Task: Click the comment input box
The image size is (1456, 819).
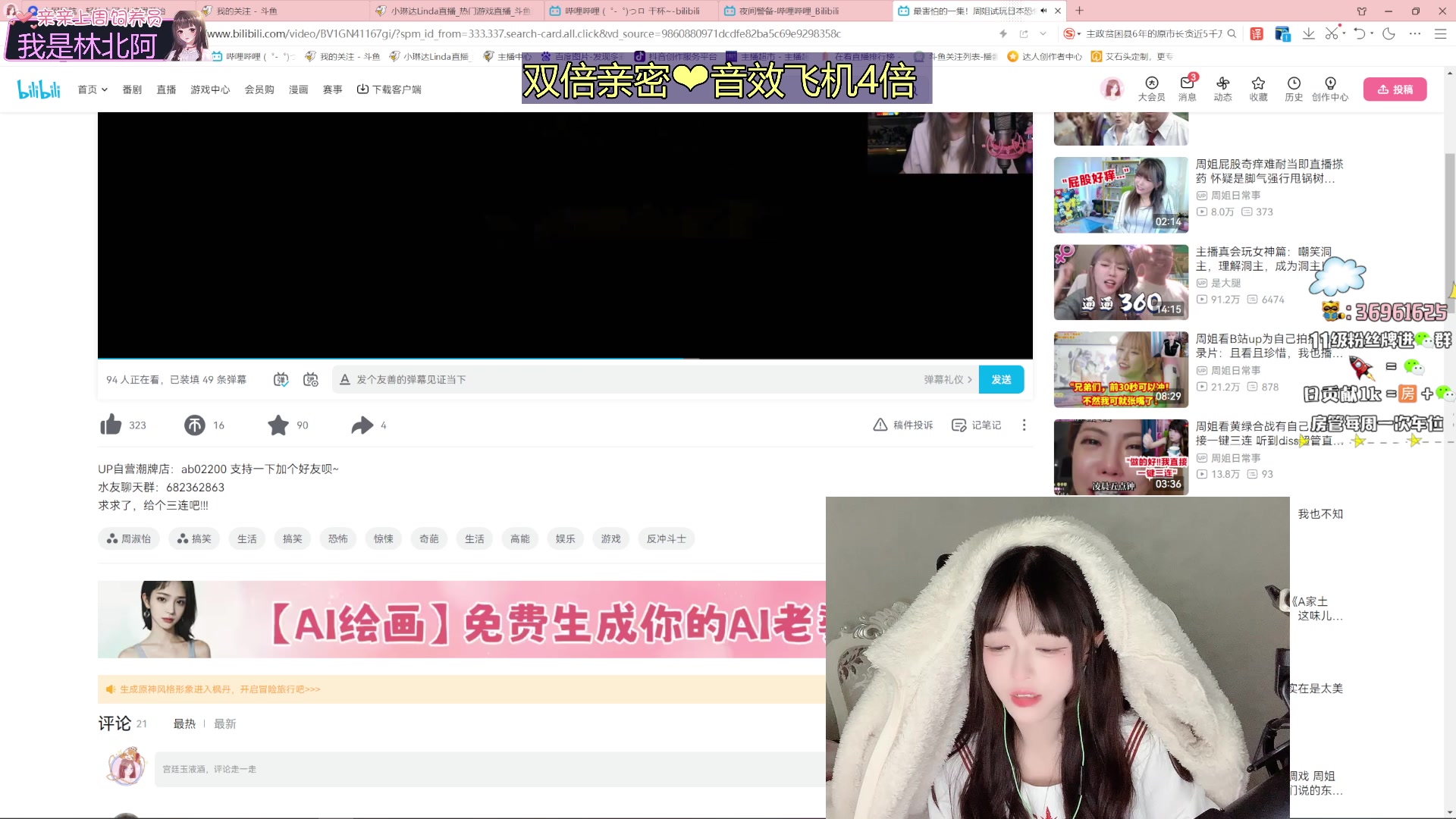Action: [x=490, y=769]
